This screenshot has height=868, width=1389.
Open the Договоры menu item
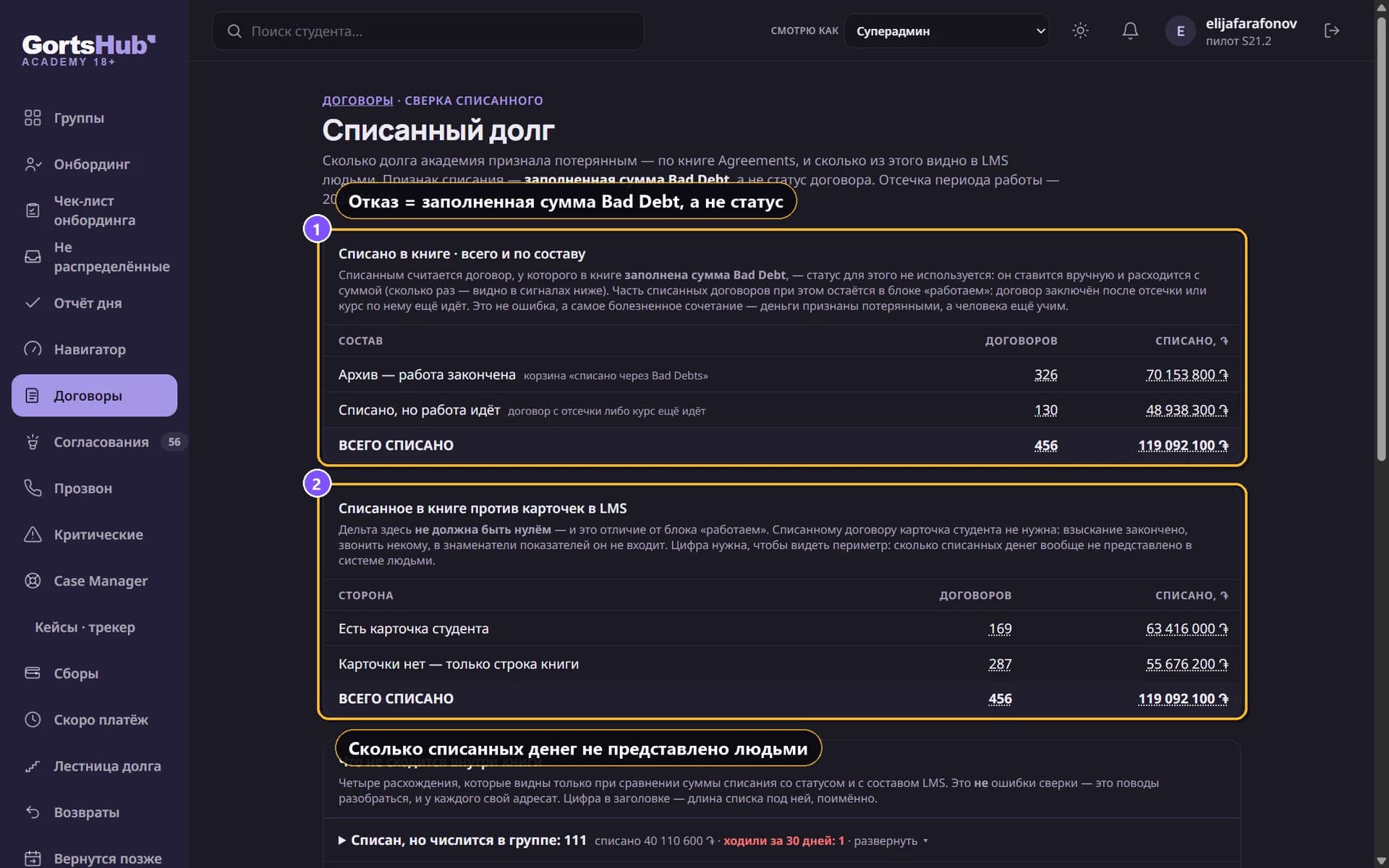tap(94, 396)
